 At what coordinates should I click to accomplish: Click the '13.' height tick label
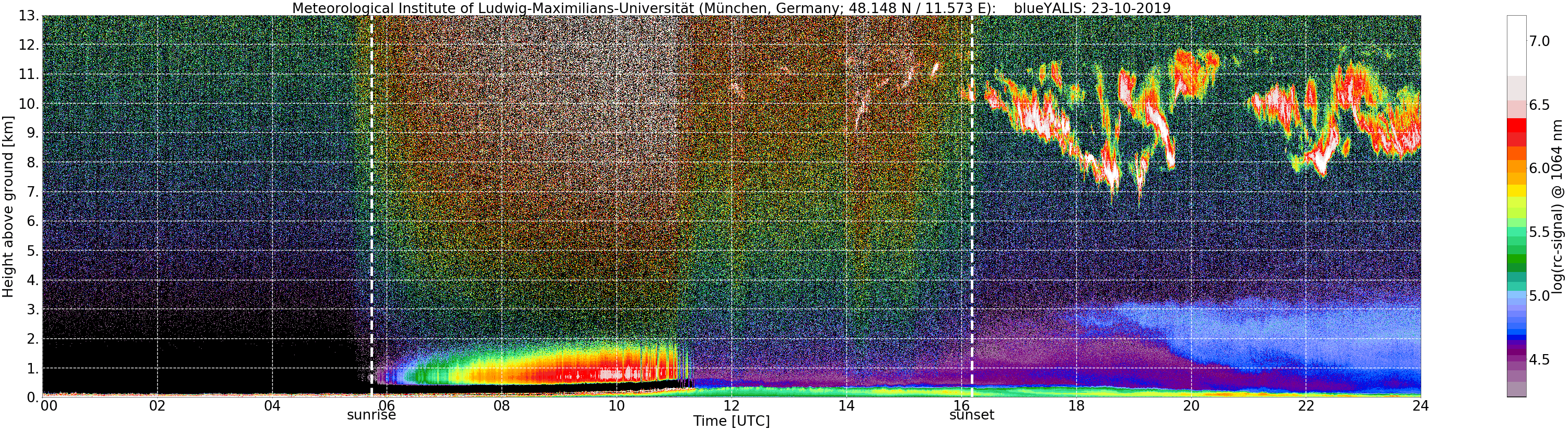pyautogui.click(x=29, y=16)
